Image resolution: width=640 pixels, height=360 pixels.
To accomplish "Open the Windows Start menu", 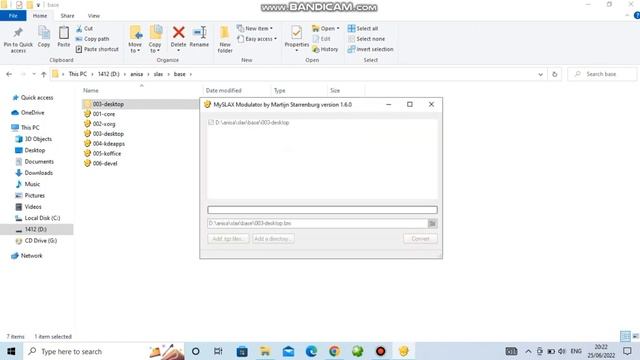I will point(11,351).
